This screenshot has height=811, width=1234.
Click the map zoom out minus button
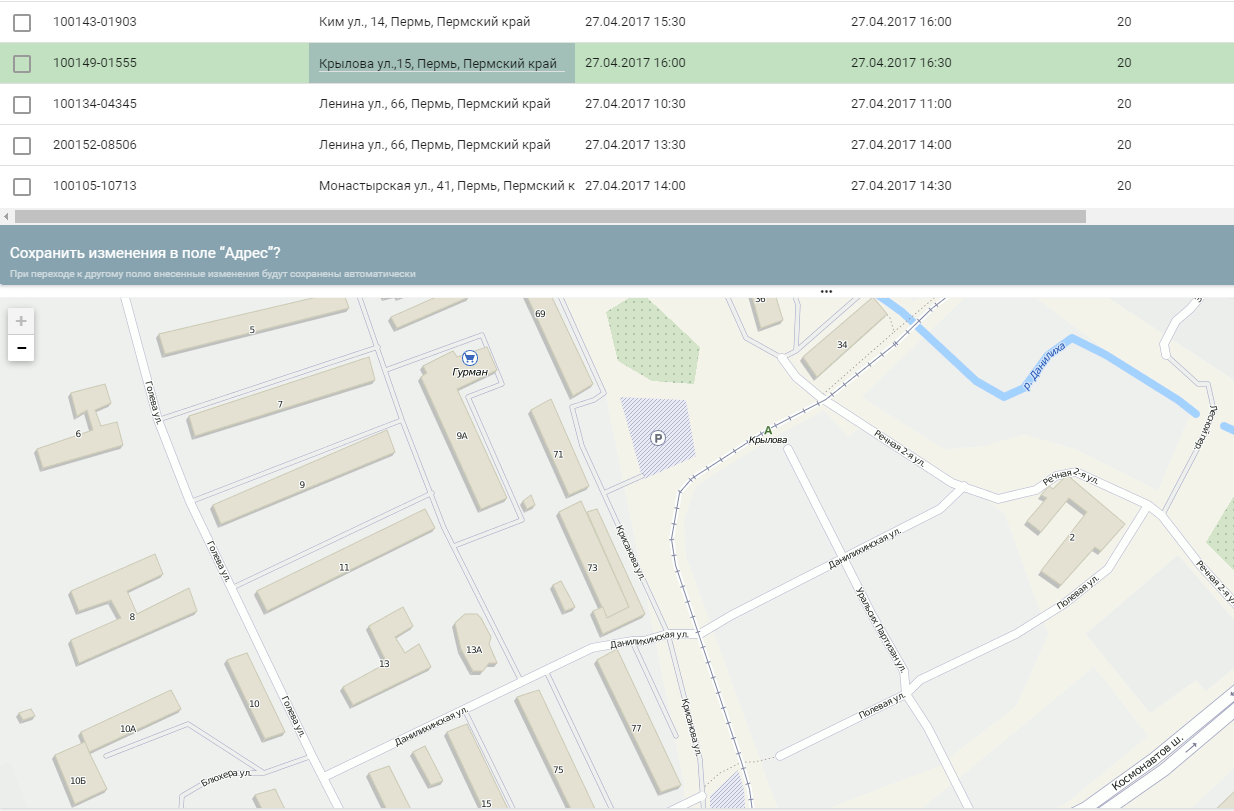click(21, 348)
